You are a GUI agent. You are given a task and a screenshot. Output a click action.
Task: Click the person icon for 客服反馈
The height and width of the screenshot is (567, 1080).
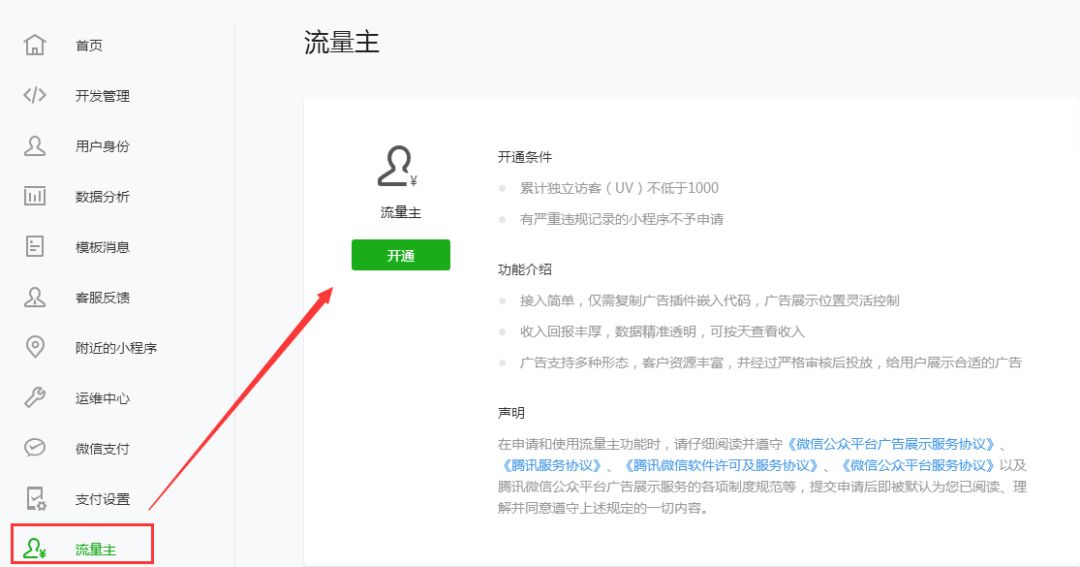[34, 297]
